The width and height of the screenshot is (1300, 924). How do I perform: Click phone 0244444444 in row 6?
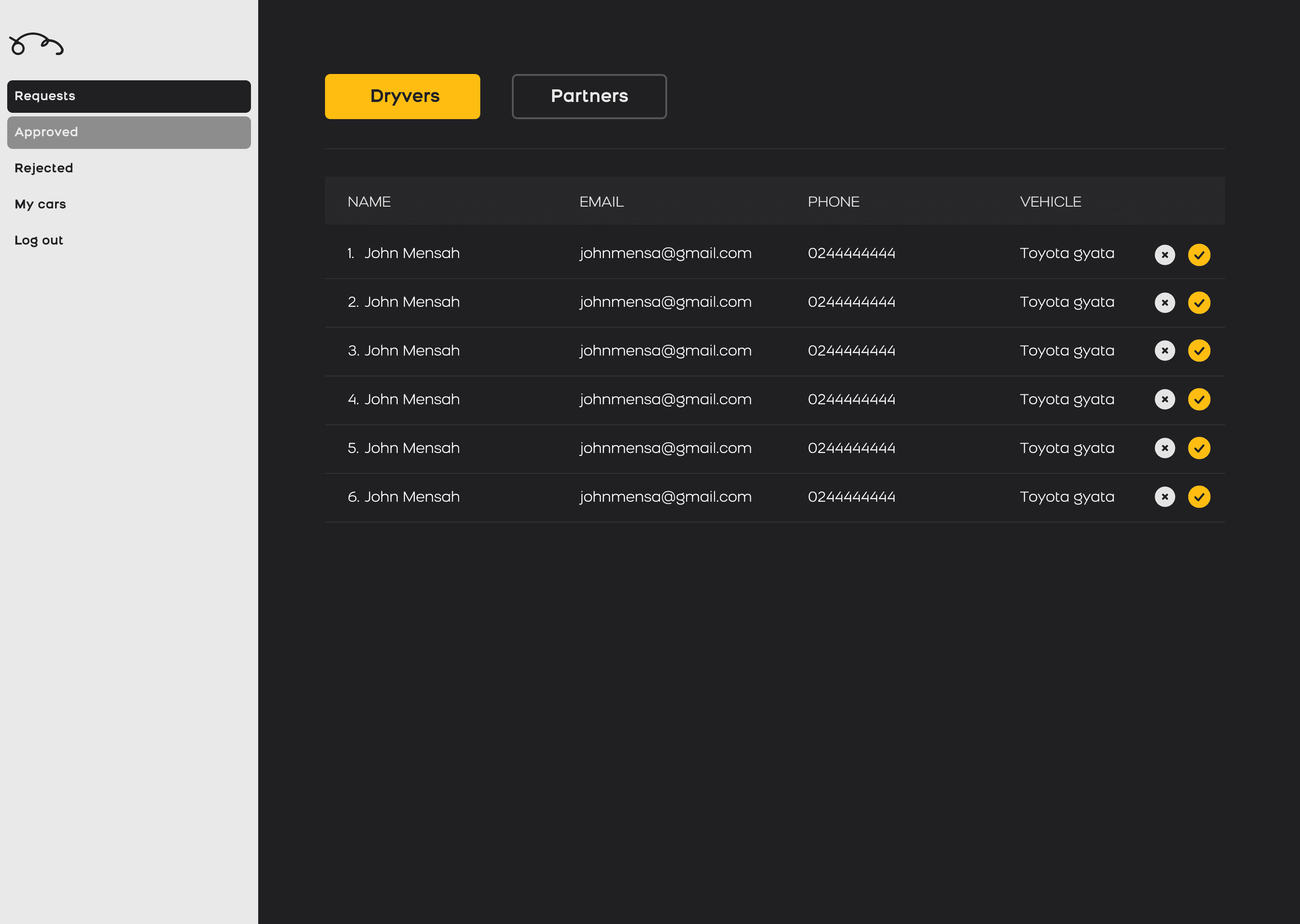[x=851, y=497]
